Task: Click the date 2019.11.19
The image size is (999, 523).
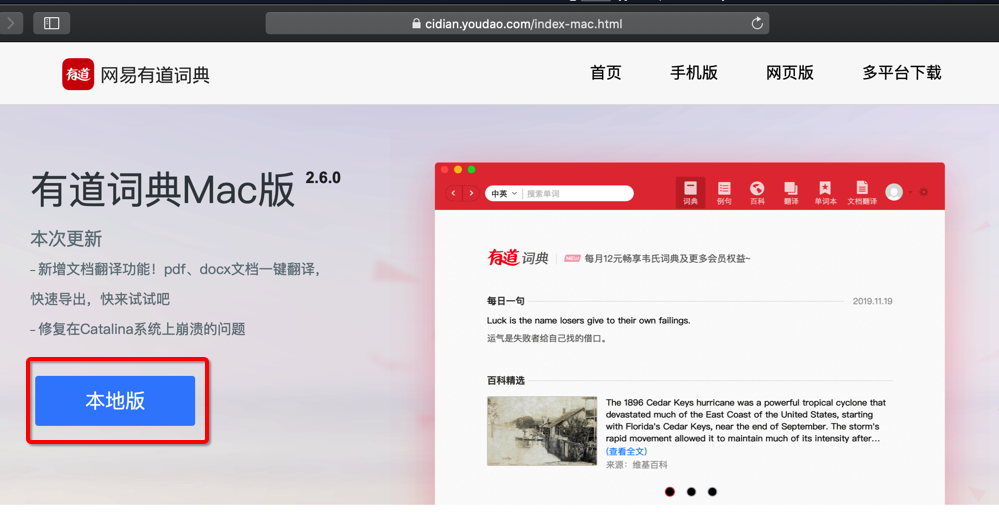Action: tap(872, 301)
